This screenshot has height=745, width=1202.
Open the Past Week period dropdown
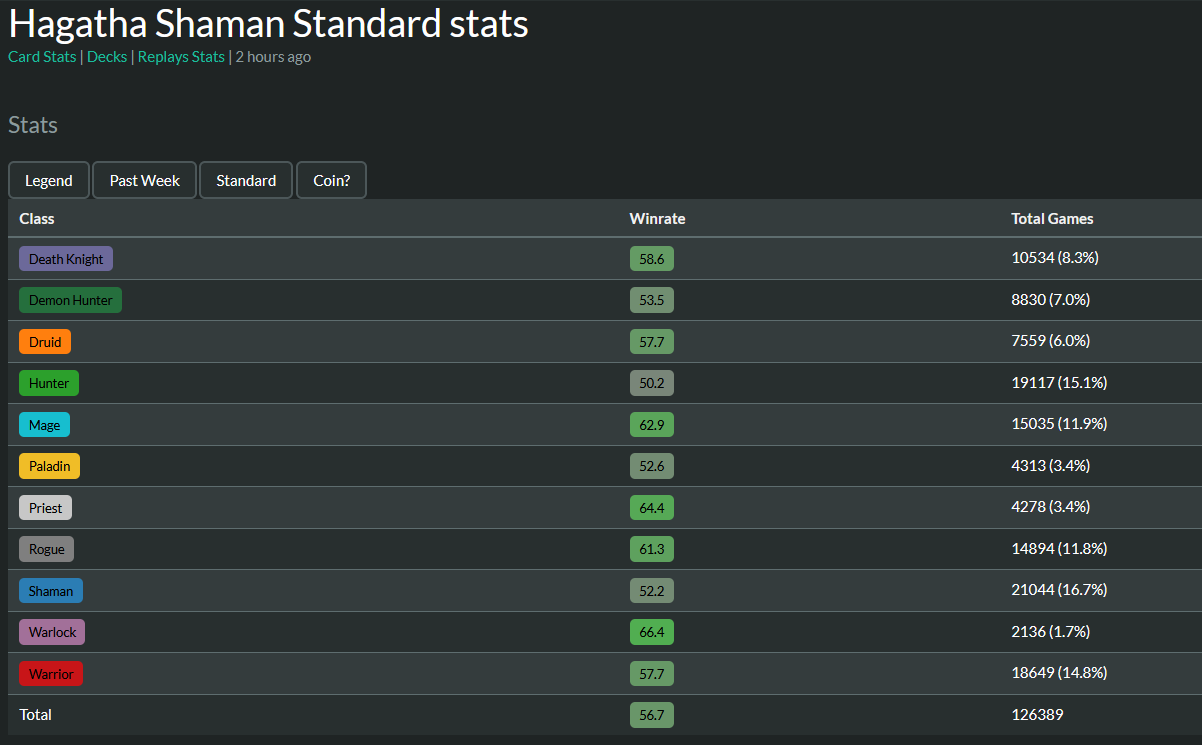pos(145,180)
